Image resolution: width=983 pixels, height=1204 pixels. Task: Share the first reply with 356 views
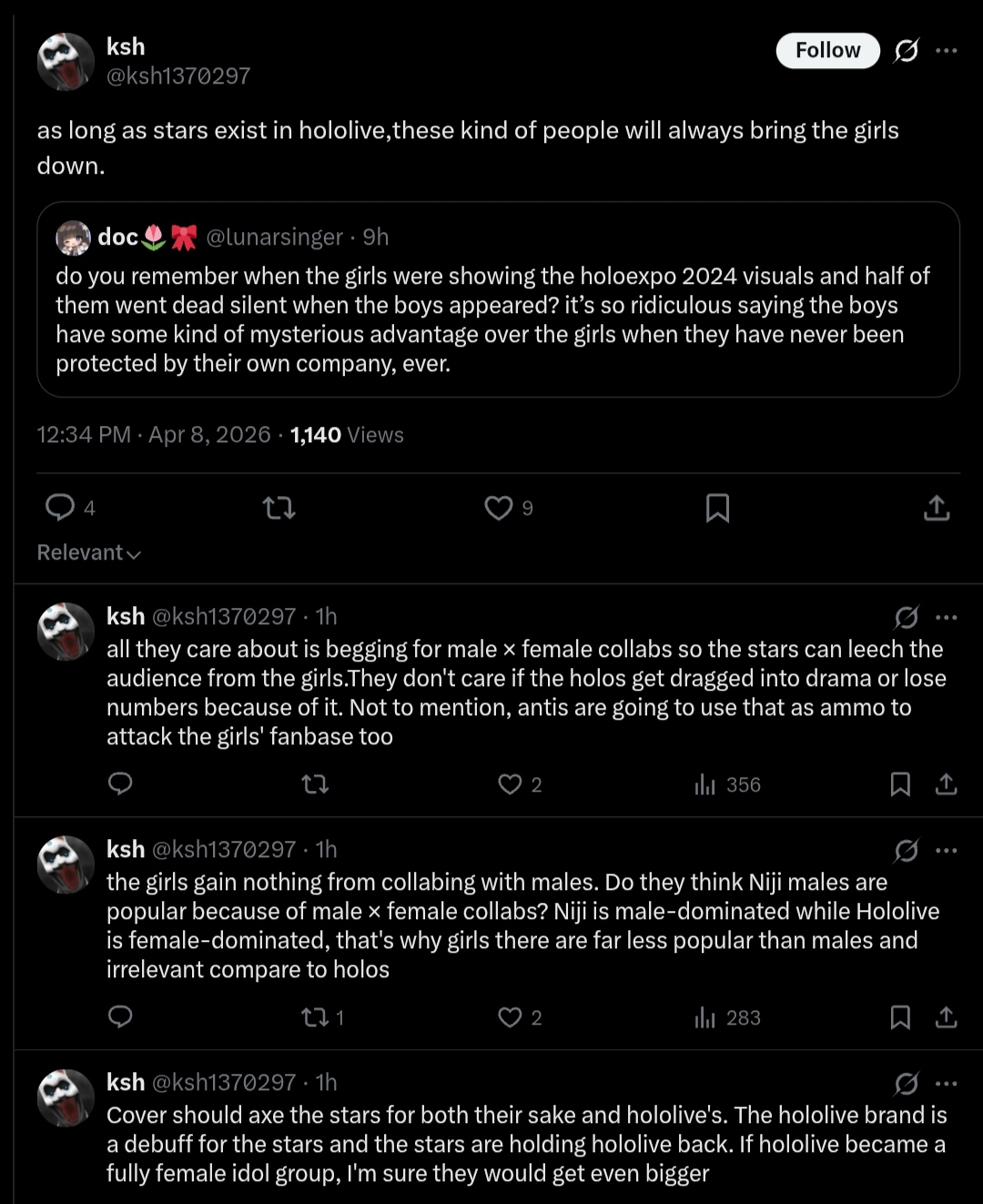click(x=947, y=784)
